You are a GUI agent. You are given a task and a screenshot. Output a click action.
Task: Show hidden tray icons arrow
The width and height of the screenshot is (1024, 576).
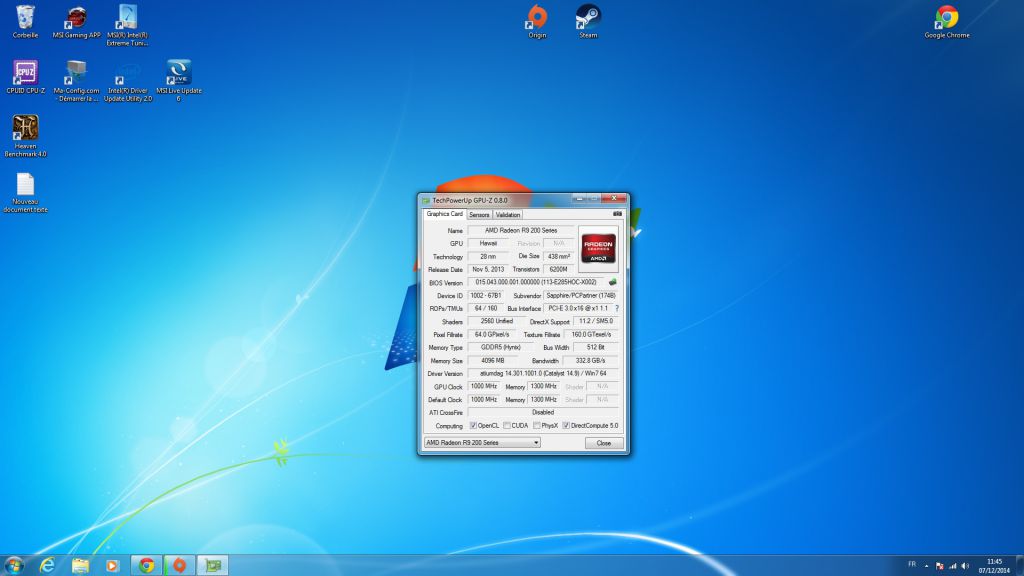point(926,566)
